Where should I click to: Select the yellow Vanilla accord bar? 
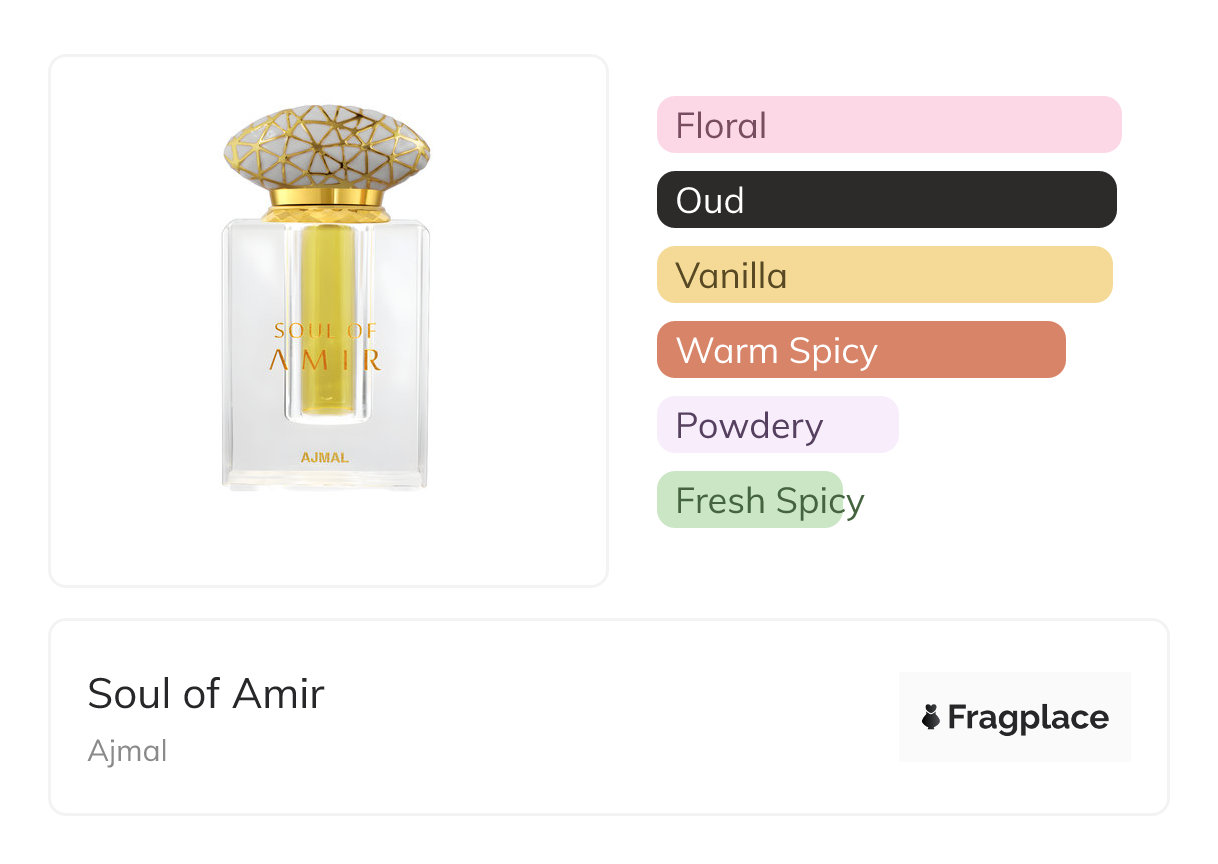884,275
